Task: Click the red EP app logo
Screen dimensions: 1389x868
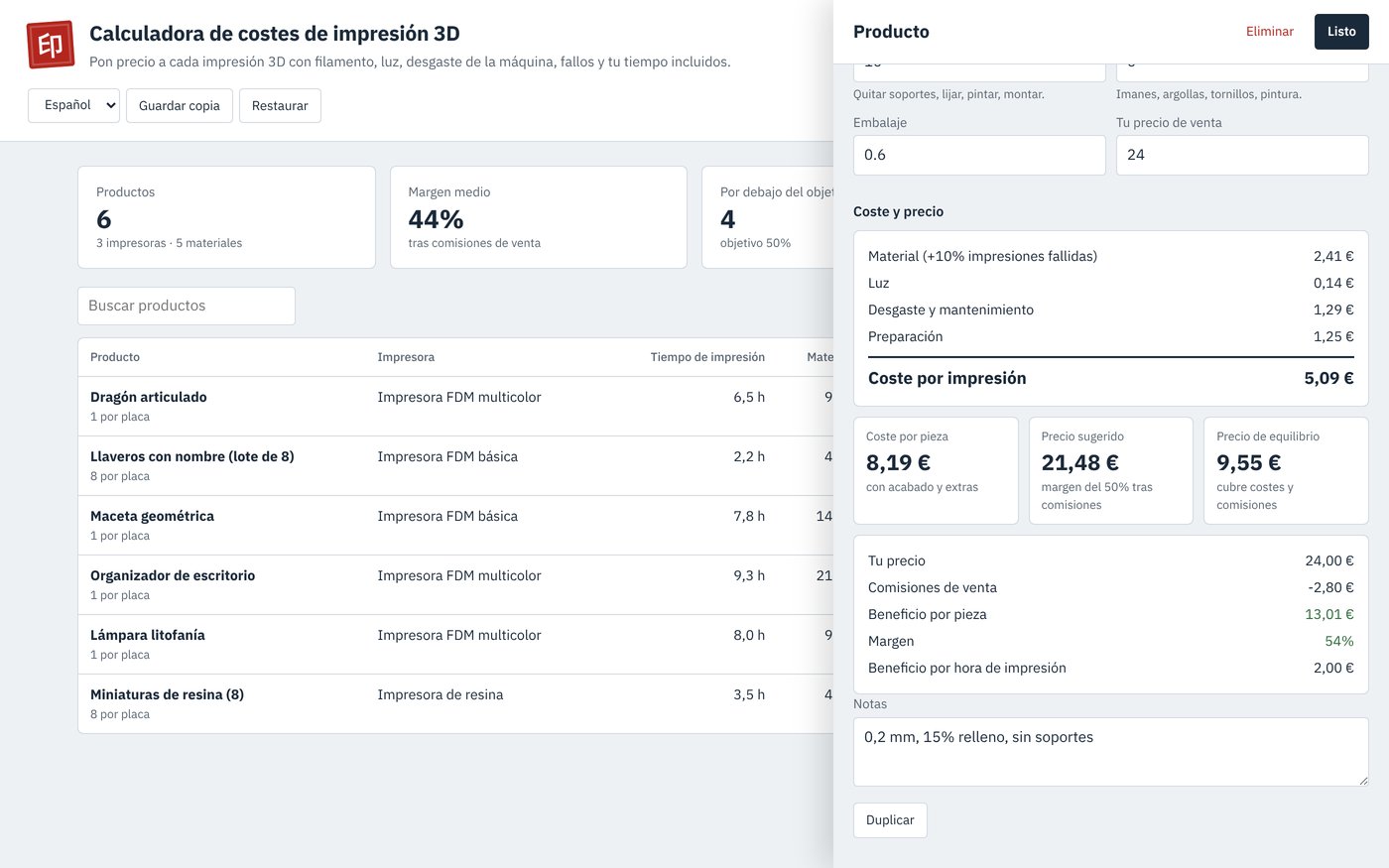Action: click(51, 45)
